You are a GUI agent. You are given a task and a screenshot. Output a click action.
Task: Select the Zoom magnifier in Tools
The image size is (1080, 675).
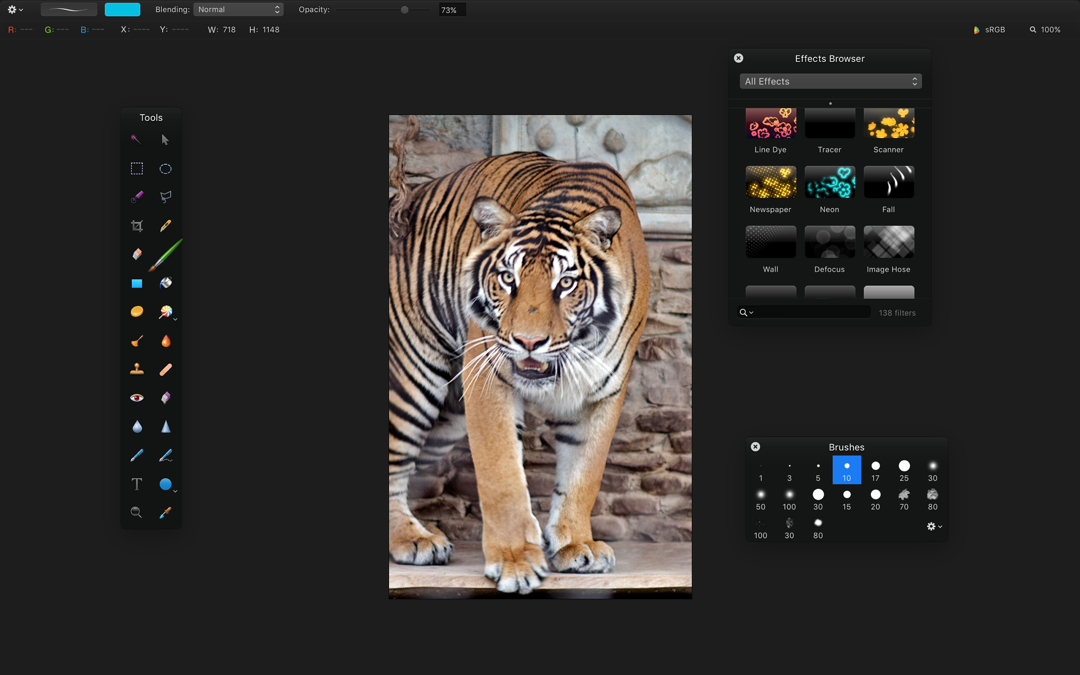[x=136, y=512]
